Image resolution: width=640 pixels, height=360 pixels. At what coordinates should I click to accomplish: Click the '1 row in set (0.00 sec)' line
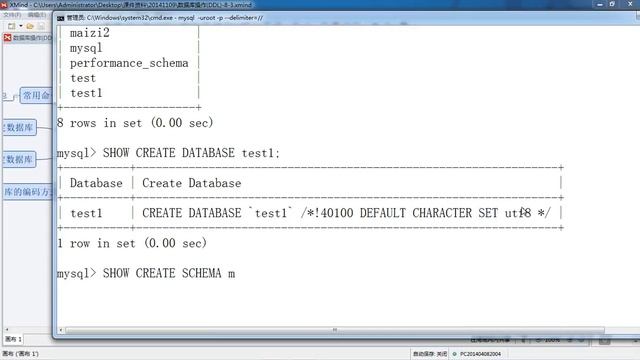pyautogui.click(x=132, y=243)
